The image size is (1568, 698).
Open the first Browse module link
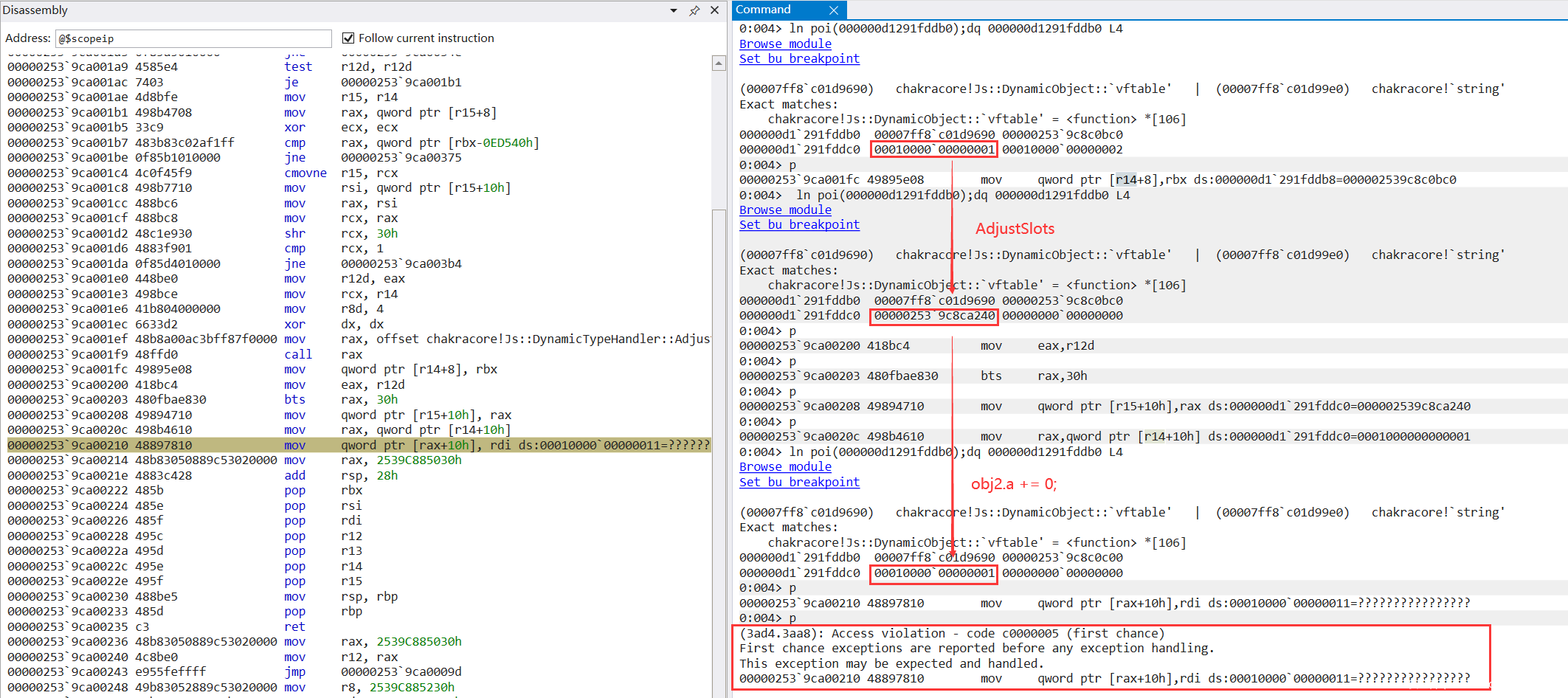point(785,44)
